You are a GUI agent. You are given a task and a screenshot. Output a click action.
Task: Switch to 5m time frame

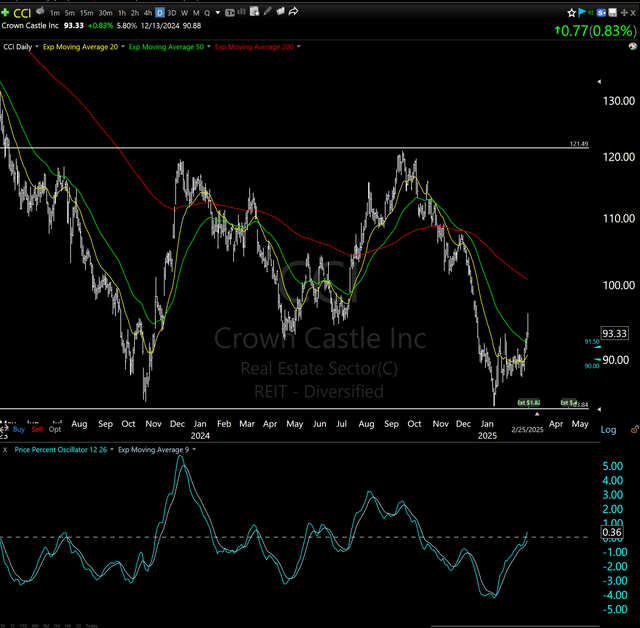tap(69, 13)
